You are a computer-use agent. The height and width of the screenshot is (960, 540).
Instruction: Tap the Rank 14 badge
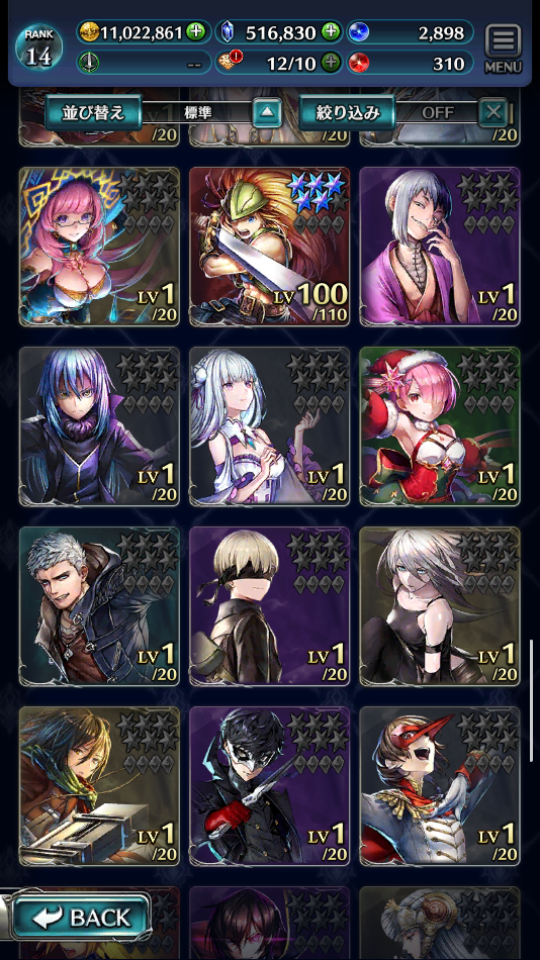coord(39,48)
